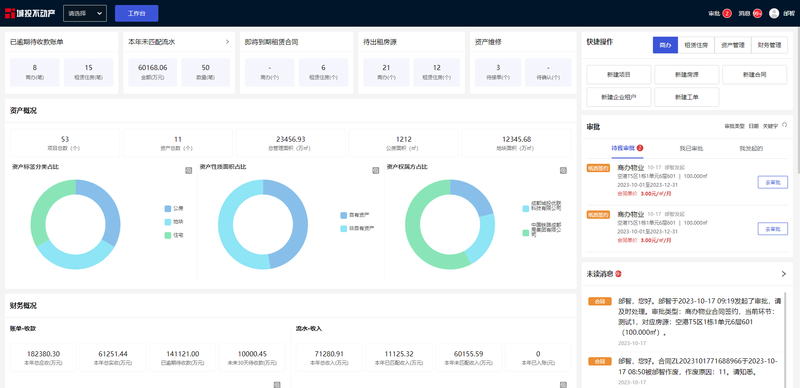800x388 pixels.
Task: Click the red badge next to 未读消息
Action: [618, 274]
